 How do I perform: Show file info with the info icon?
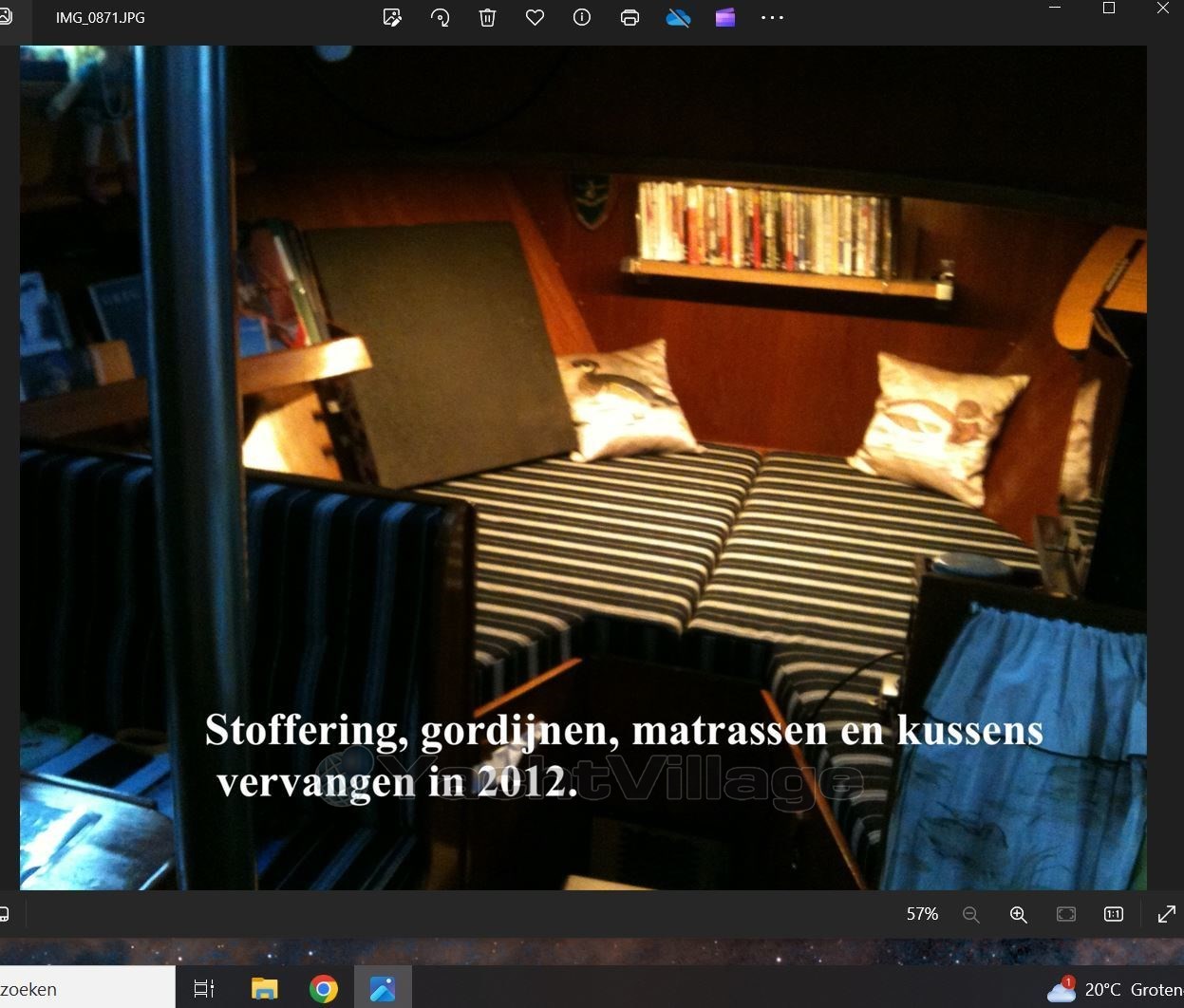[582, 17]
